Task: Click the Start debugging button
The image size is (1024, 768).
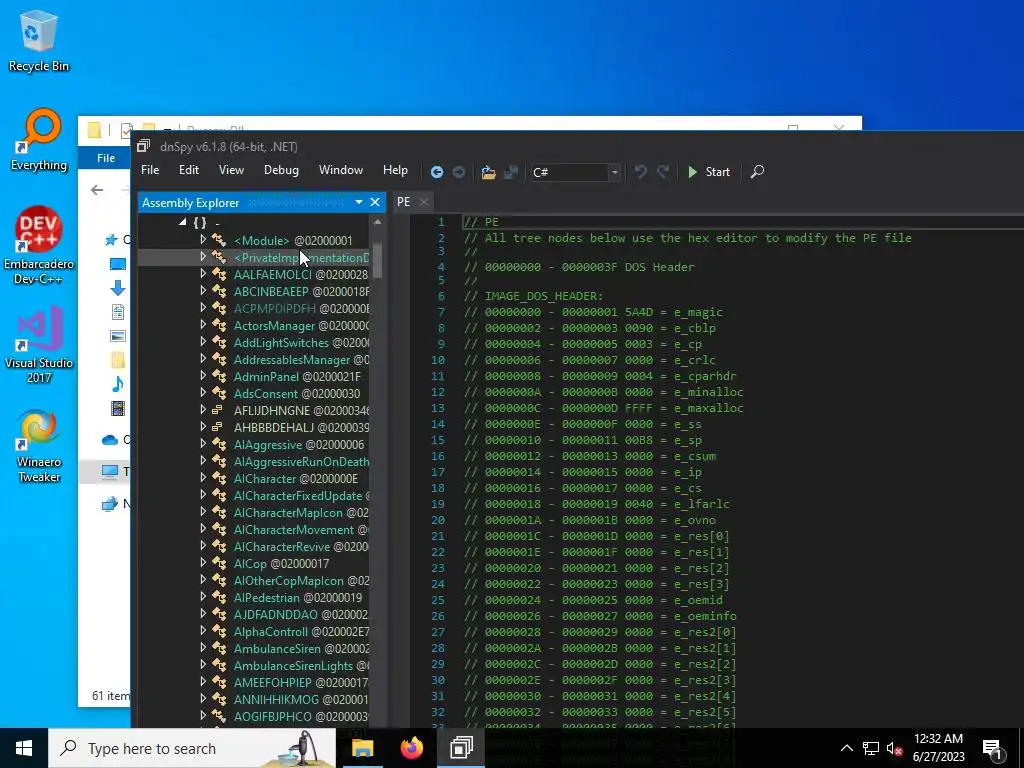Action: pos(709,172)
